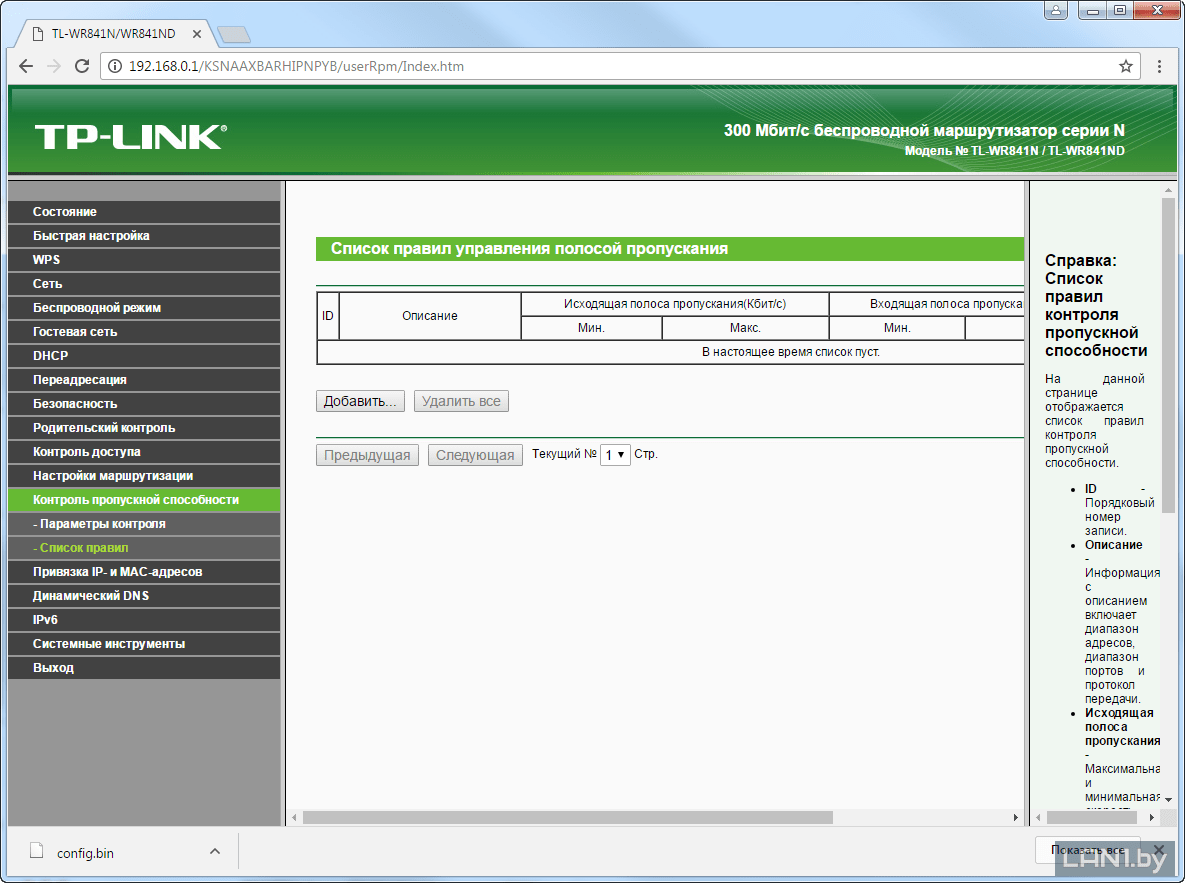Image resolution: width=1185 pixels, height=883 pixels.
Task: Bookmark this page with the star icon
Action: tap(1125, 66)
